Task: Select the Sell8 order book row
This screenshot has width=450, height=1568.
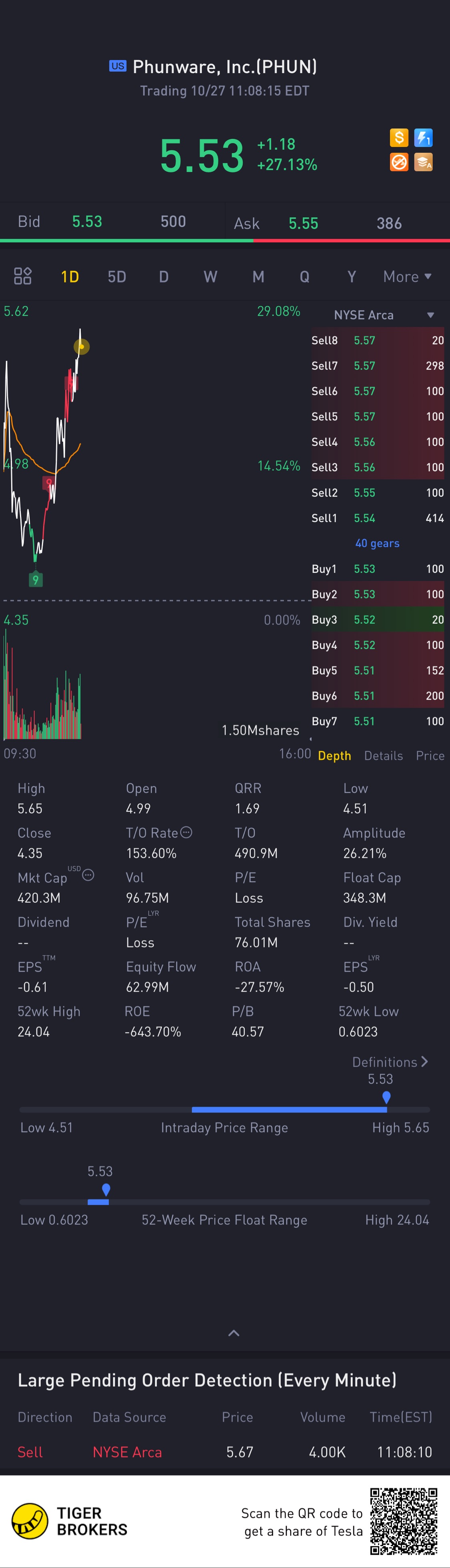Action: [x=378, y=340]
